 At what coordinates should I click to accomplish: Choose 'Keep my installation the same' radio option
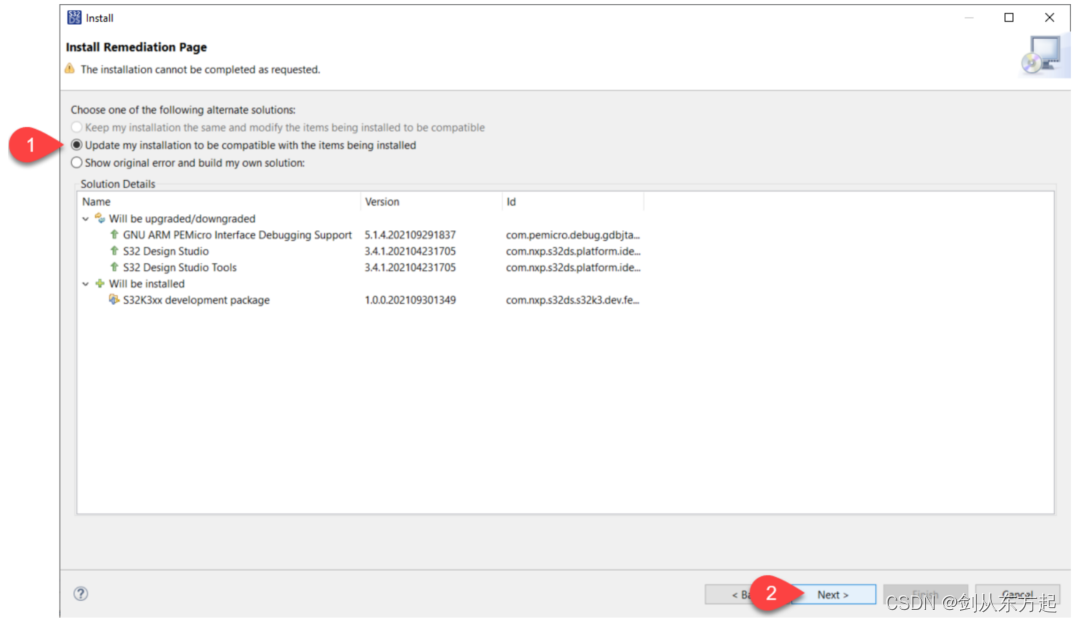click(77, 127)
